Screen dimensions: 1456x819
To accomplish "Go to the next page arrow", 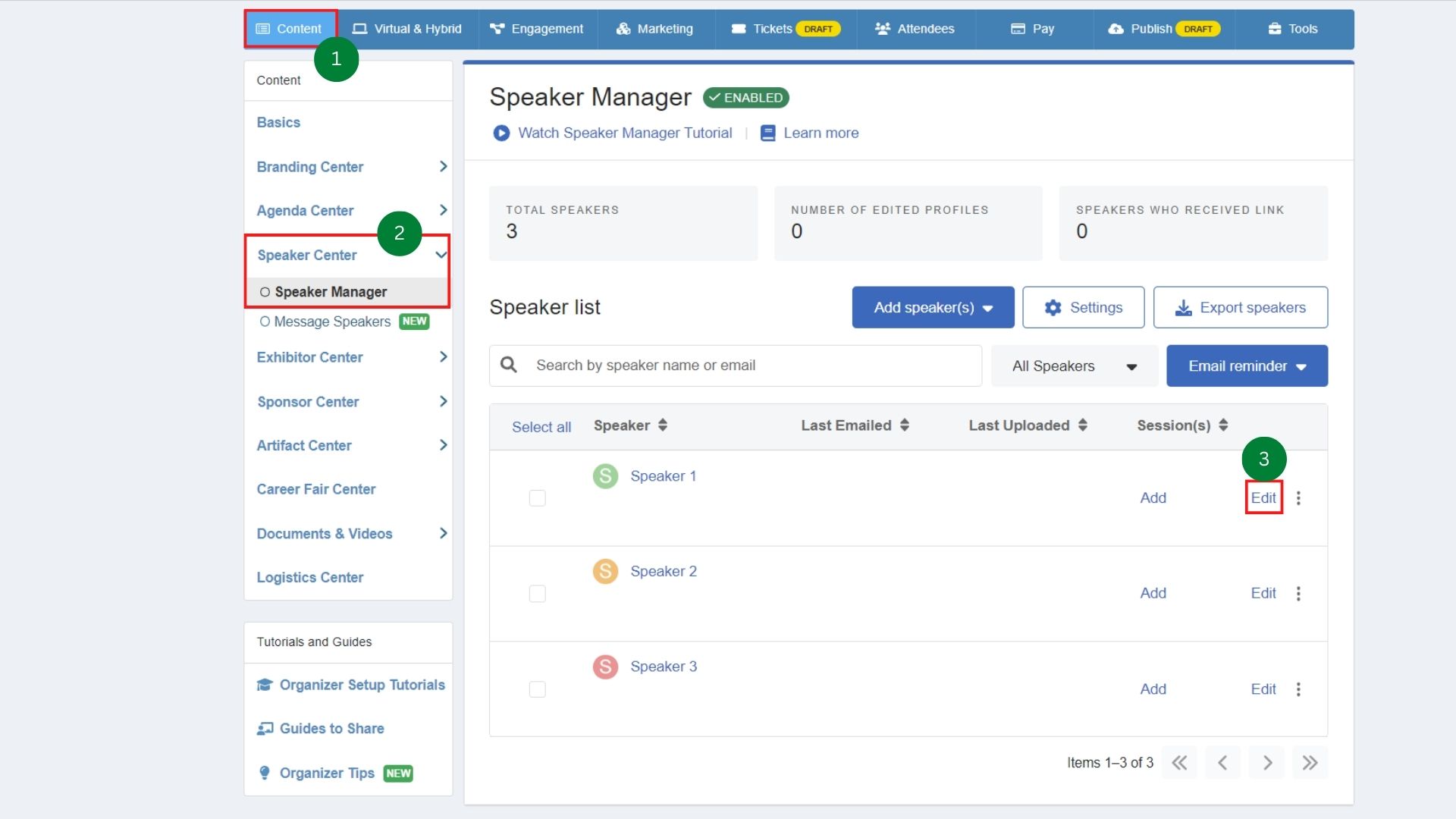I will coord(1266,762).
